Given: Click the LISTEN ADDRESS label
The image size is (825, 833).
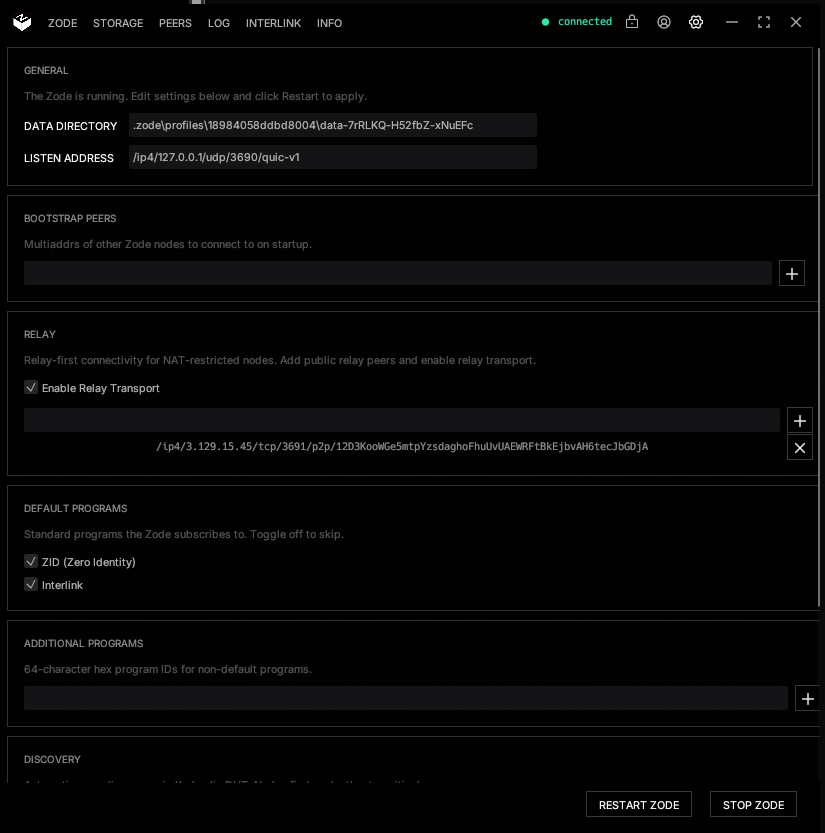Looking at the screenshot, I should coord(69,158).
